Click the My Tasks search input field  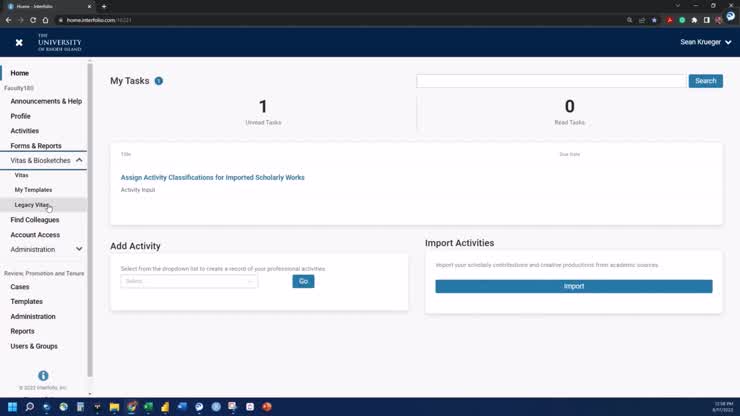(x=551, y=81)
